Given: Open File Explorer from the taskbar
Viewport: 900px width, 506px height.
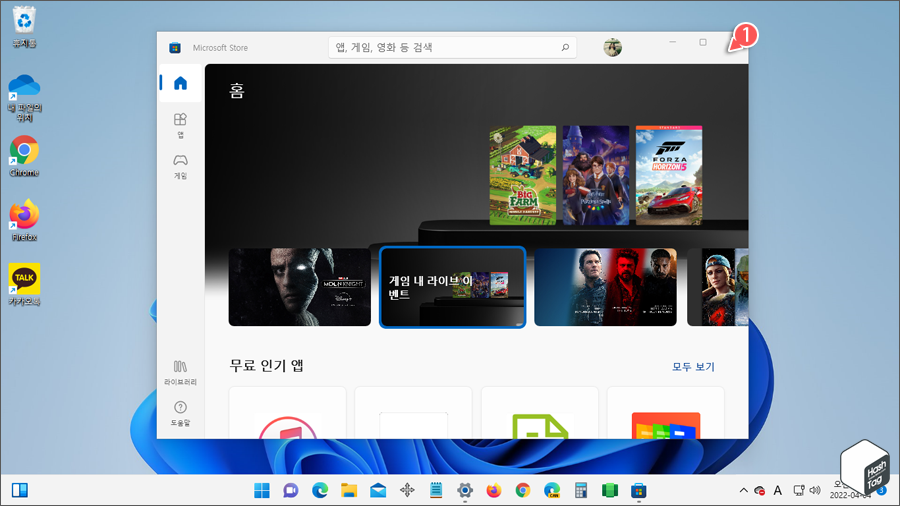Looking at the screenshot, I should pos(349,491).
